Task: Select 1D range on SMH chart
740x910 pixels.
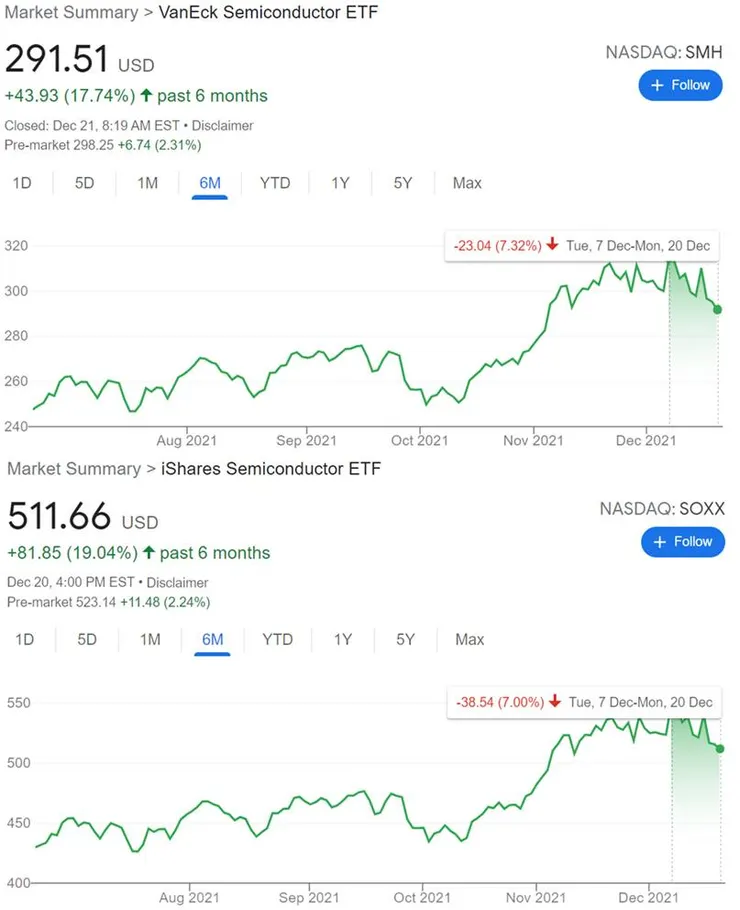Action: [x=21, y=183]
